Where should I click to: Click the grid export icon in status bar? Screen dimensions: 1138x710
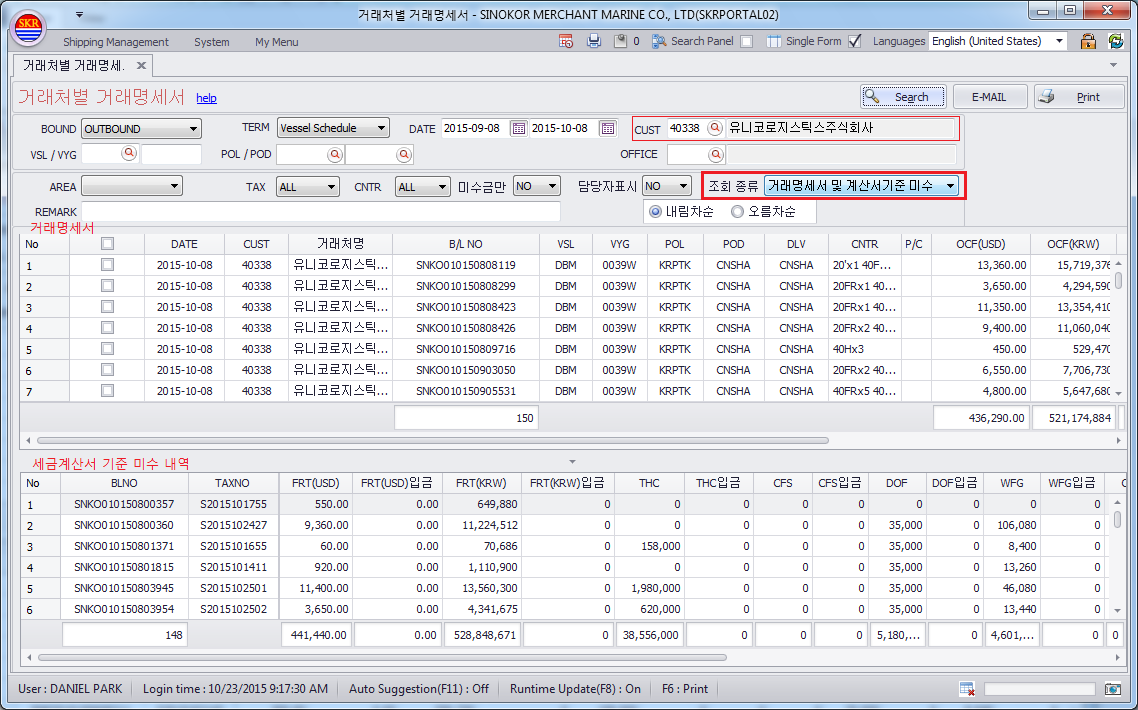(967, 688)
